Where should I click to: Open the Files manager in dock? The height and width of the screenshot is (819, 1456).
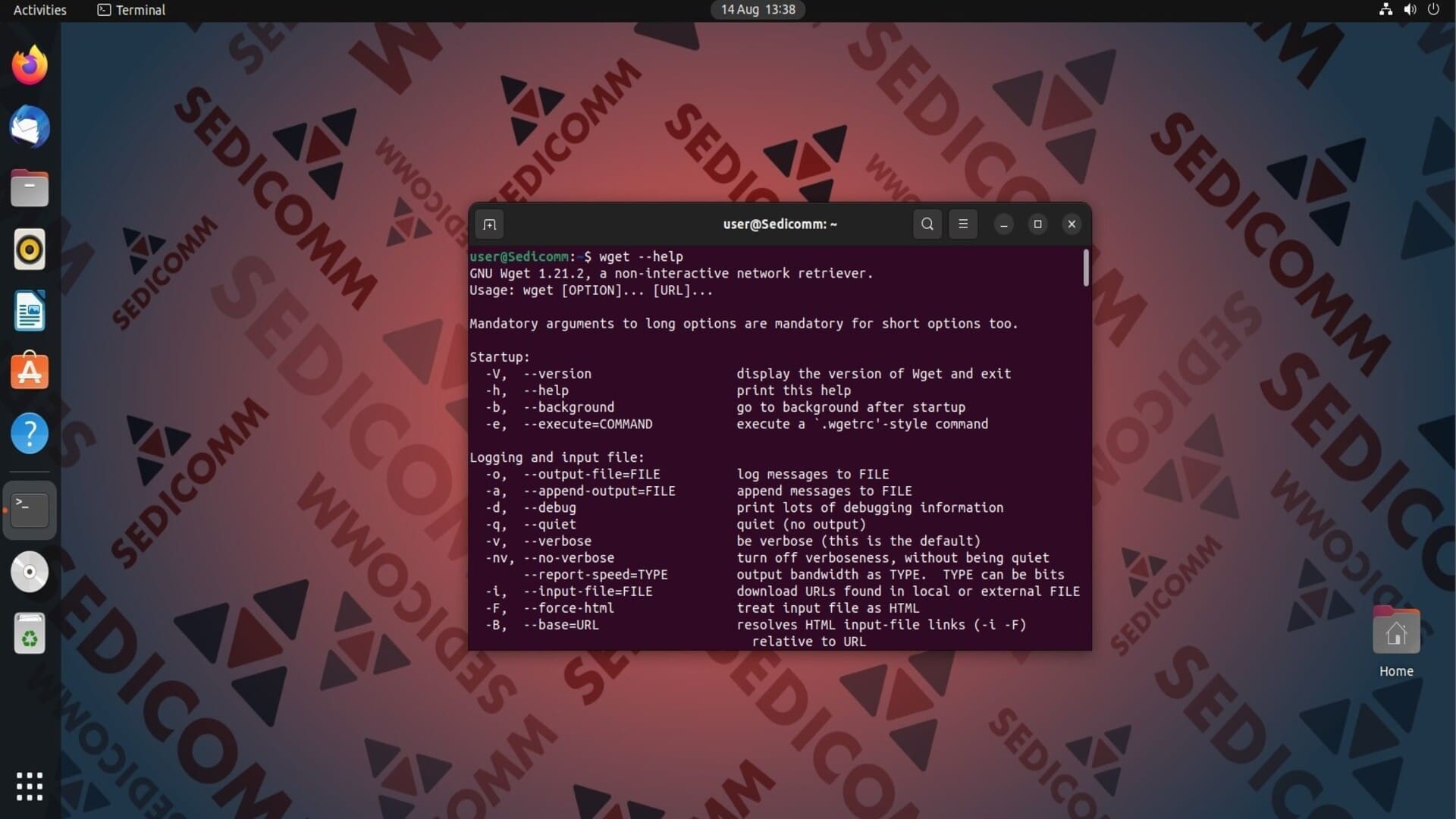(30, 189)
